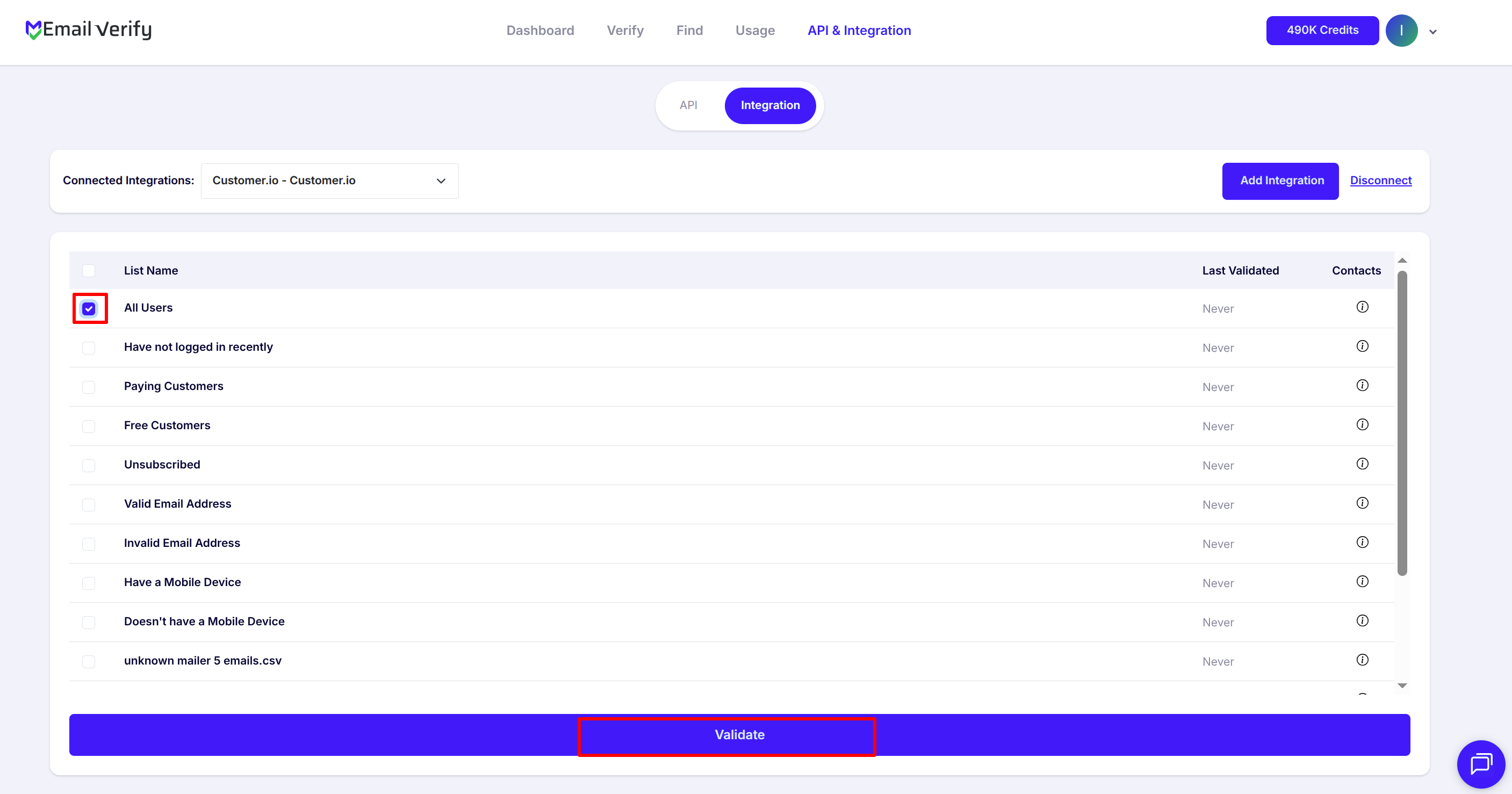1512x794 pixels.
Task: Click the Last Validated column header
Action: click(1240, 271)
